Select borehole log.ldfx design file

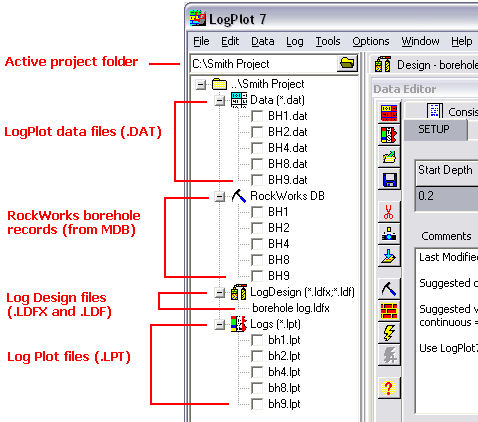coord(291,308)
